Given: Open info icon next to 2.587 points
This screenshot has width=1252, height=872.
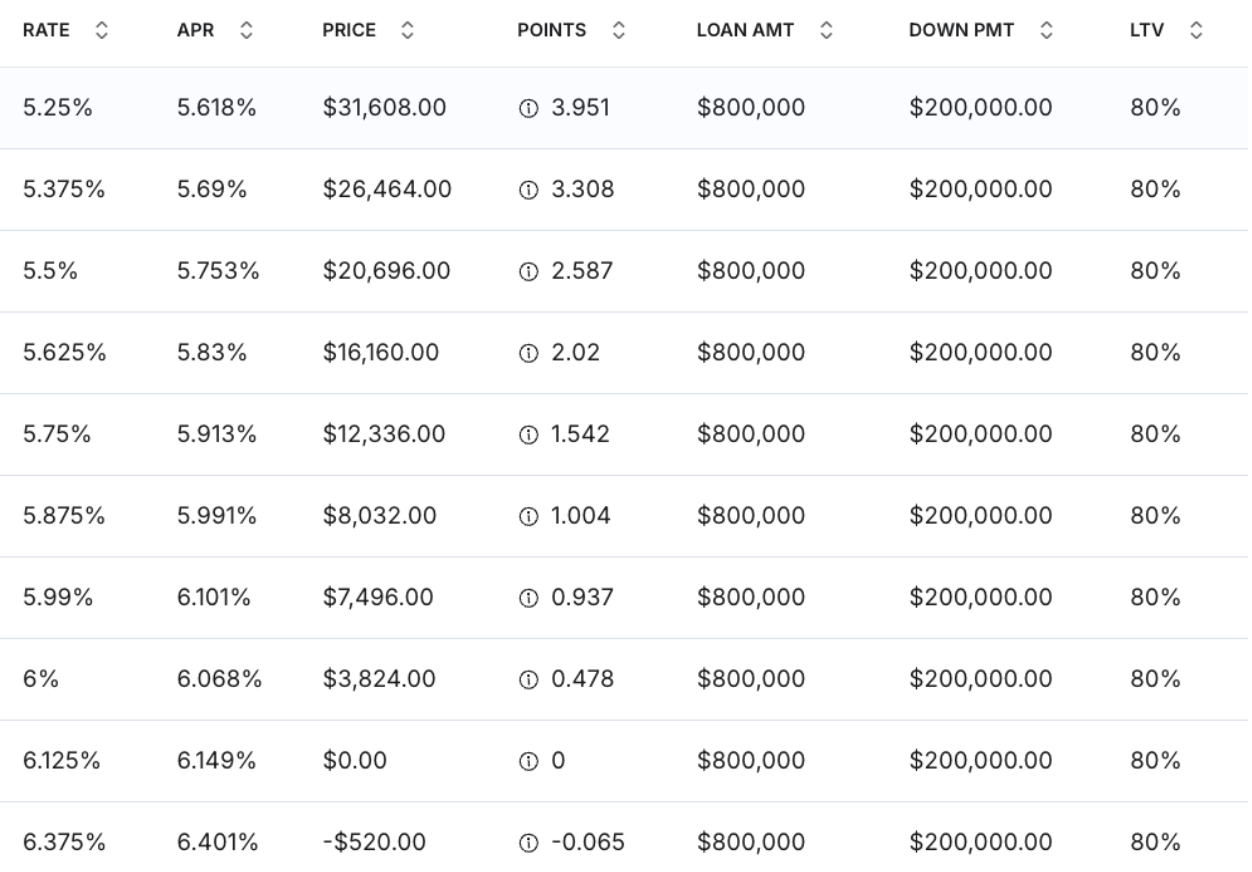Looking at the screenshot, I should (x=526, y=271).
